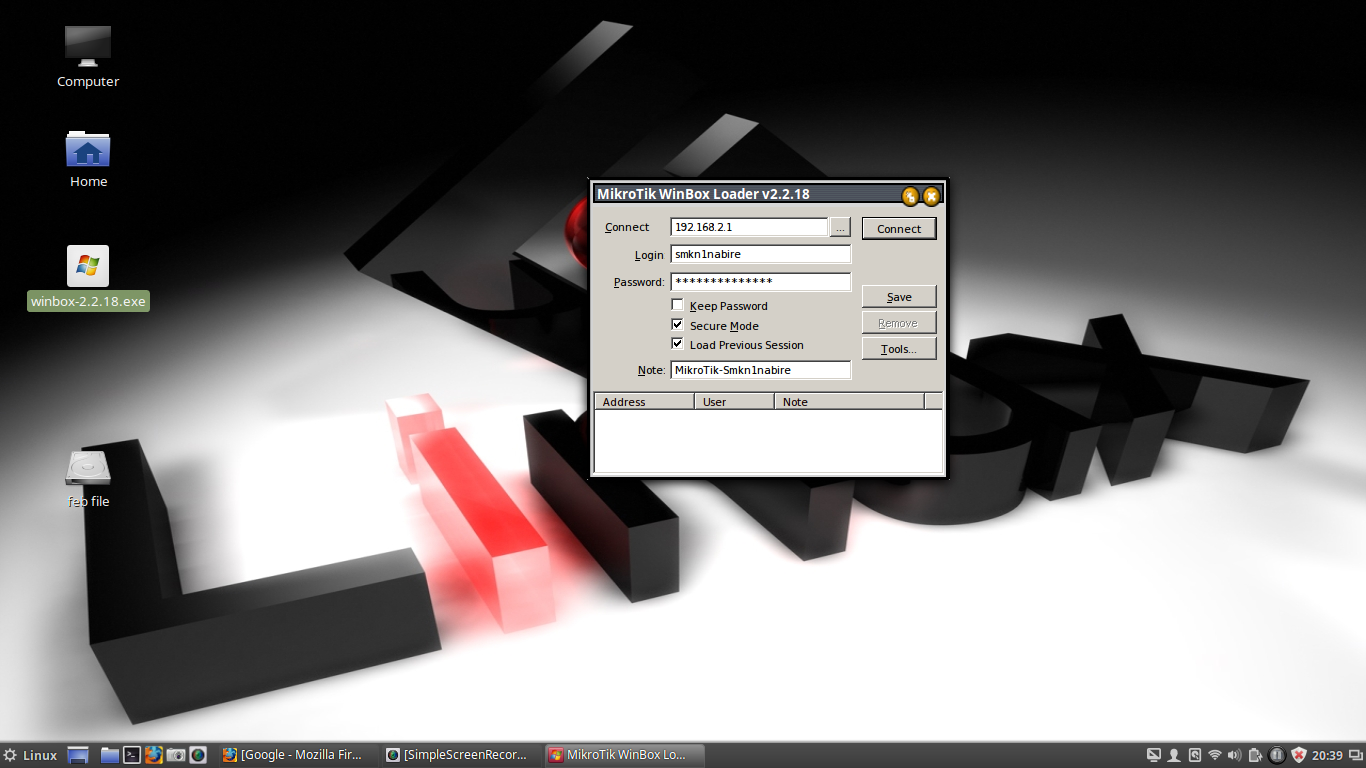Open the Home folder icon
Image resolution: width=1366 pixels, height=768 pixels.
click(x=88, y=159)
